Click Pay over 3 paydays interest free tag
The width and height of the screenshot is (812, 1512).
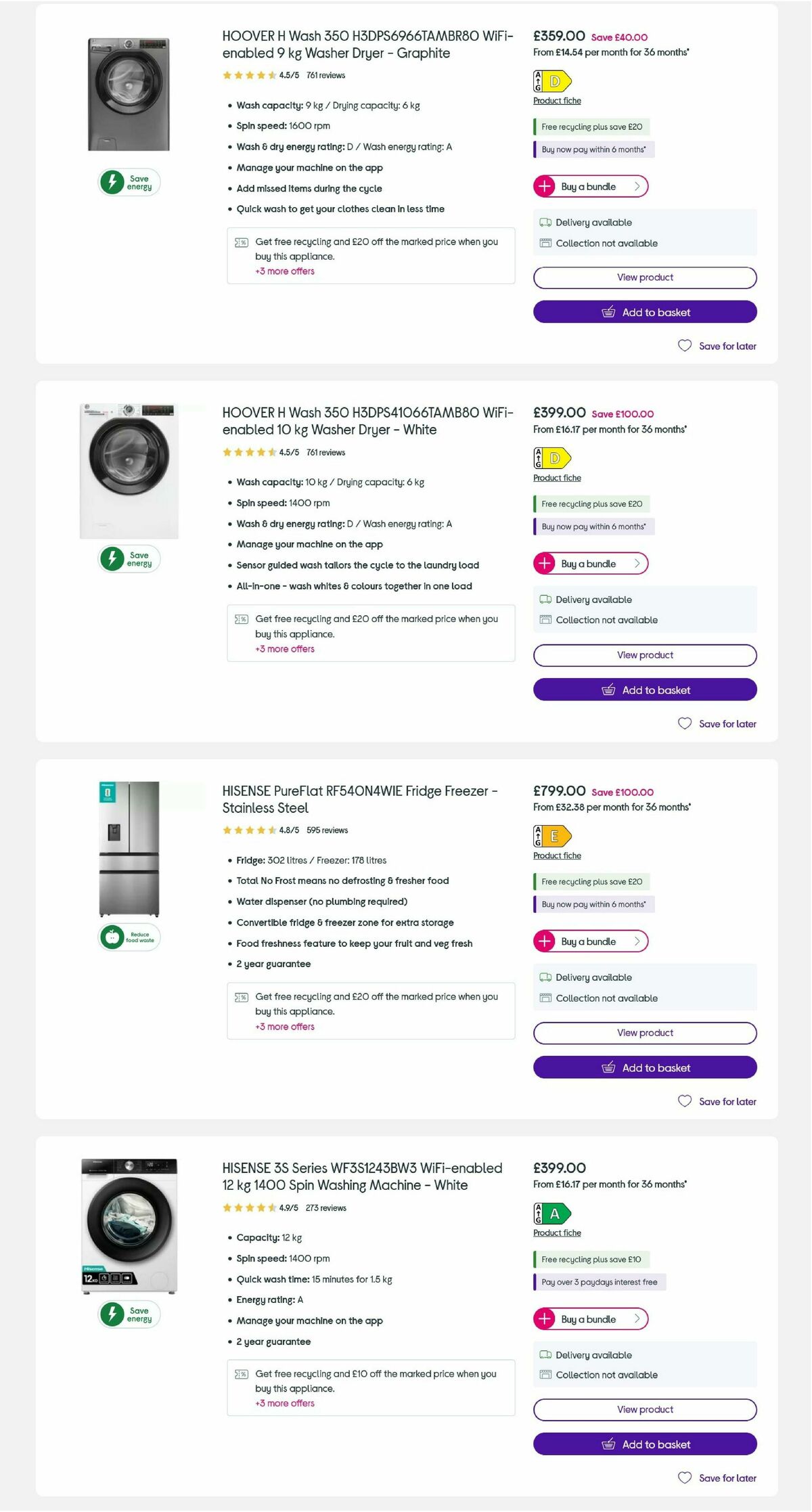click(x=598, y=1281)
